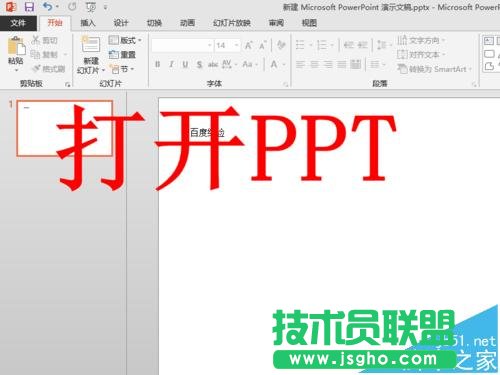Click the Undo arrow icon
The image size is (500, 375).
48,6
